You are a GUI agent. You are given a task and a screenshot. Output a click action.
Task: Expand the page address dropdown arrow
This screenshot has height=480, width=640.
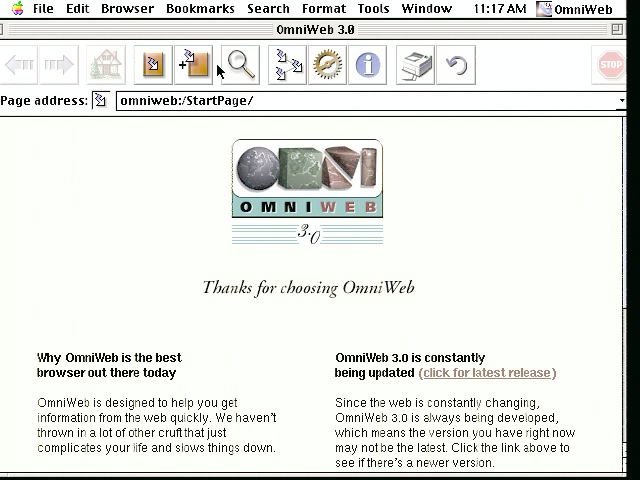[621, 100]
